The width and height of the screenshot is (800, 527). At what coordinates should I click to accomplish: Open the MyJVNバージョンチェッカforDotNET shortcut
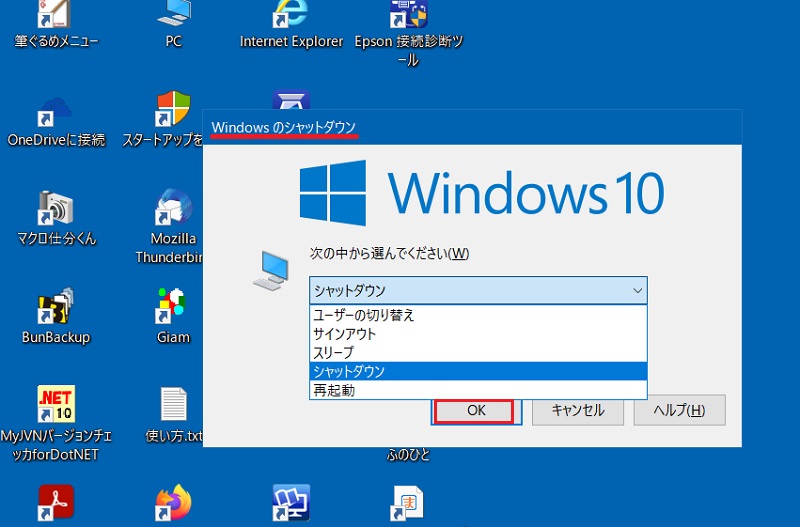[56, 423]
